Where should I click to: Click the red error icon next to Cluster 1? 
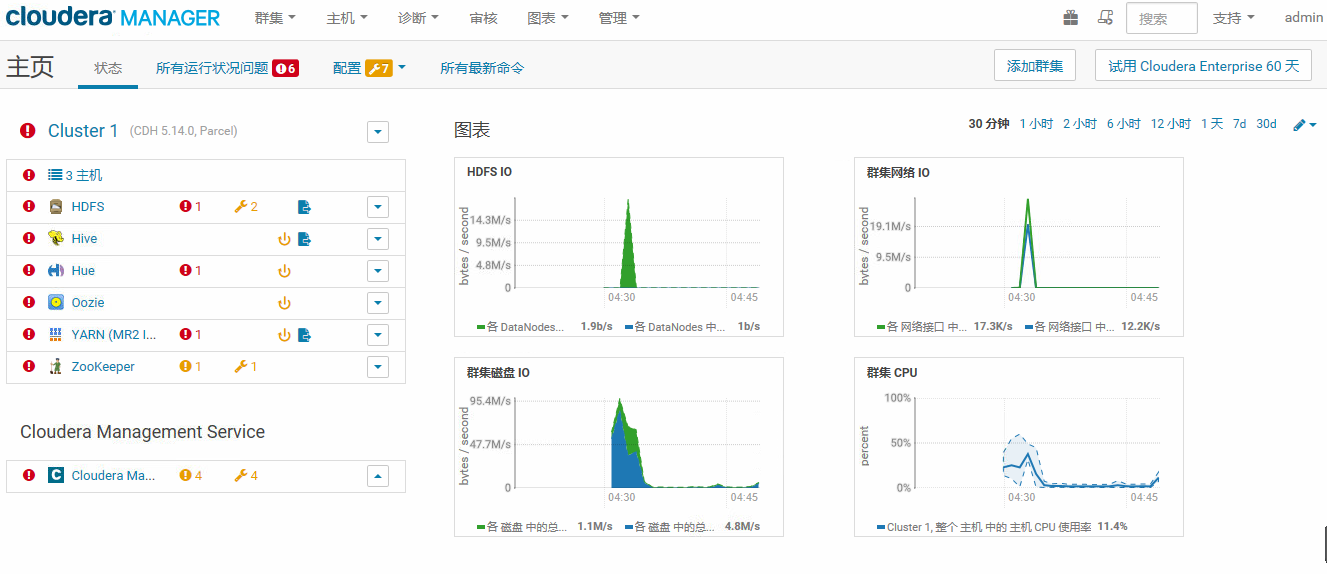28,131
